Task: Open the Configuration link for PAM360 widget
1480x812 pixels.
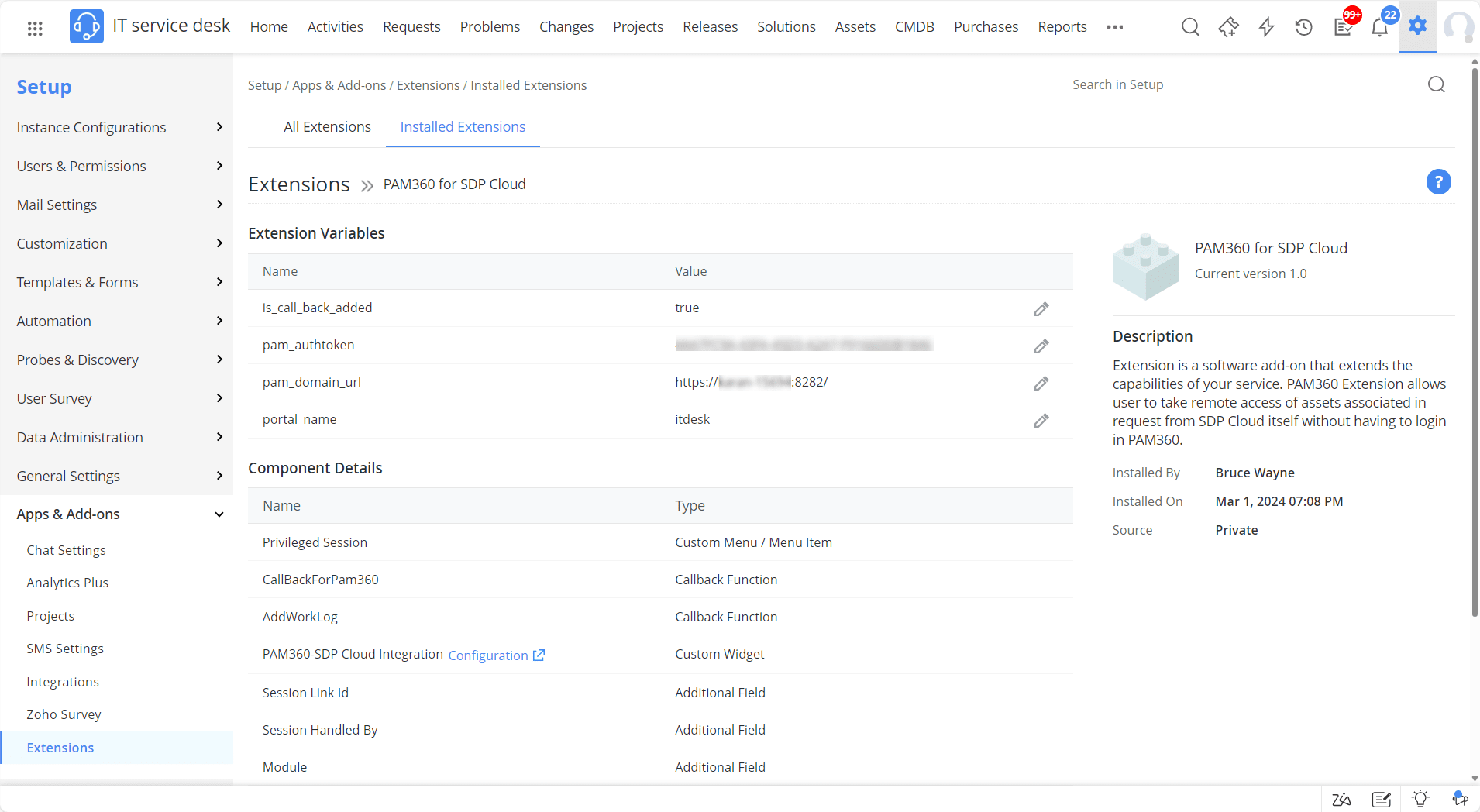Action: (x=496, y=655)
